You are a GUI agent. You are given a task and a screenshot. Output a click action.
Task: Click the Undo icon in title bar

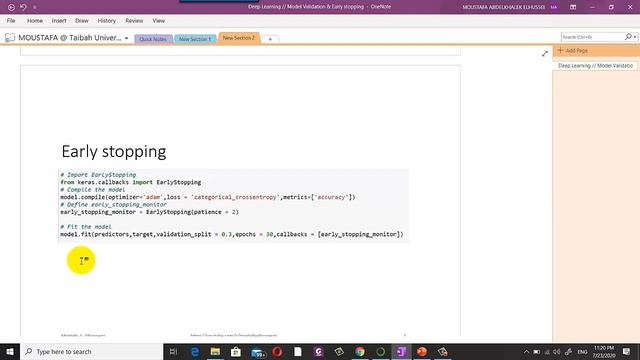click(23, 7)
